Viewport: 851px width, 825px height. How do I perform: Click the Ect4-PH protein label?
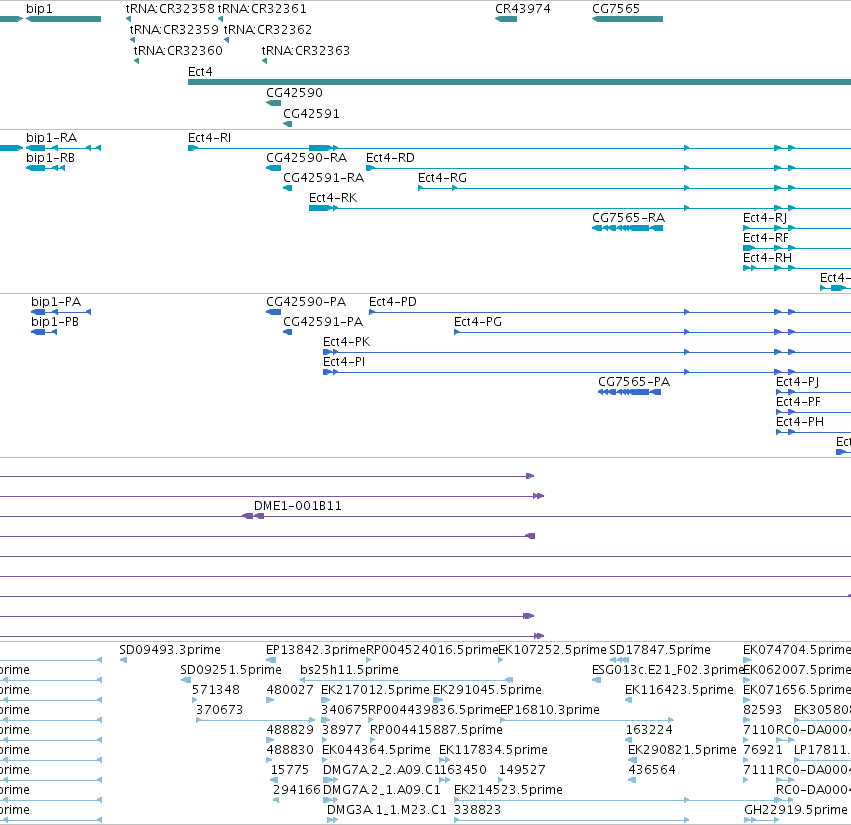pos(800,422)
